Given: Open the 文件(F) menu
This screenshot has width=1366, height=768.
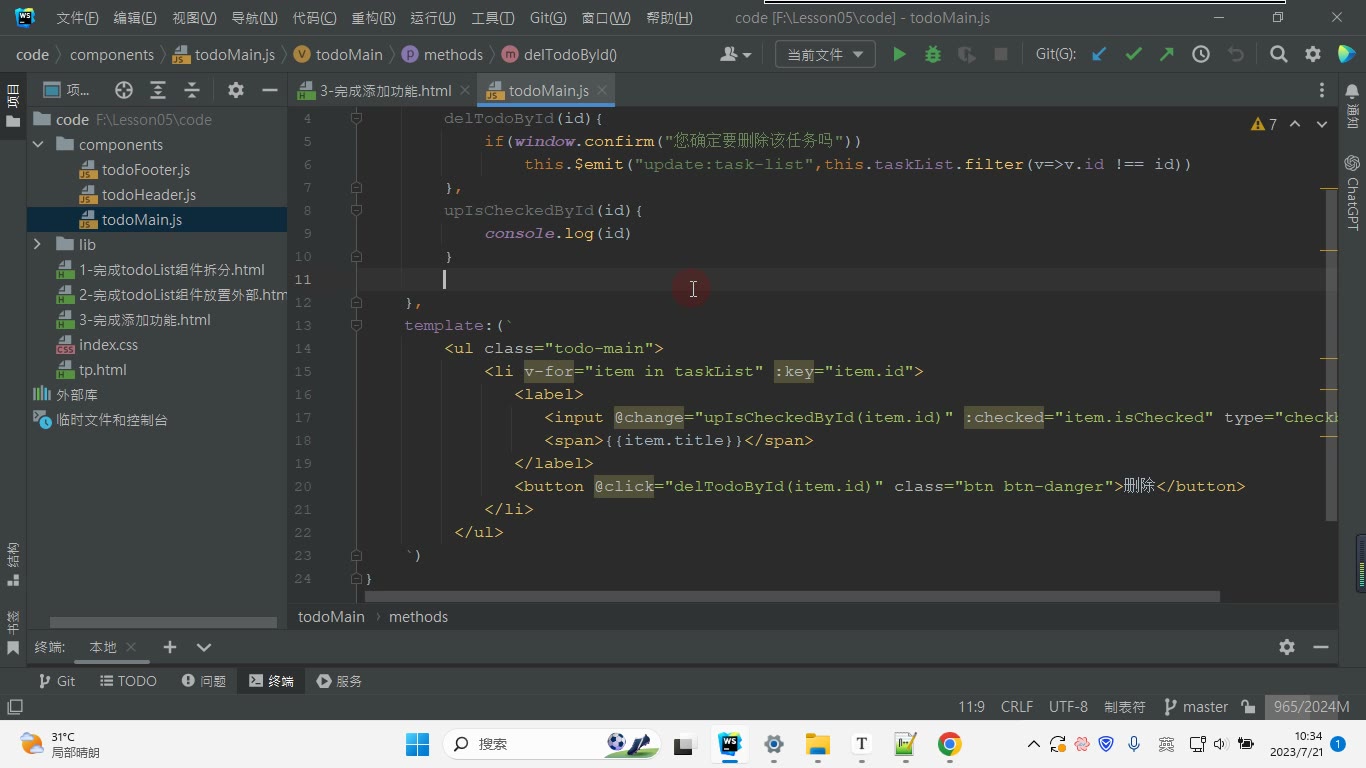Looking at the screenshot, I should (77, 18).
